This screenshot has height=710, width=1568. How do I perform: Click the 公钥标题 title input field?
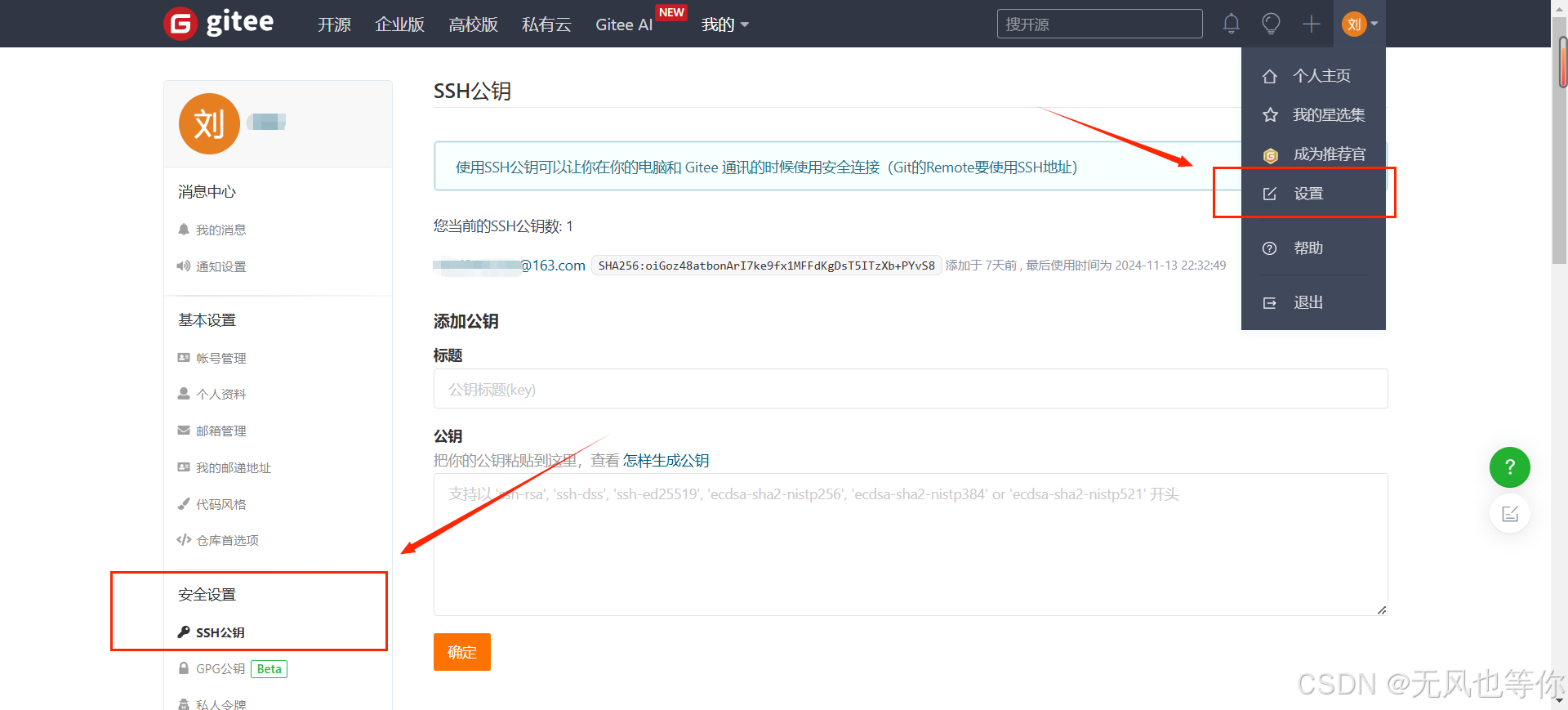911,389
